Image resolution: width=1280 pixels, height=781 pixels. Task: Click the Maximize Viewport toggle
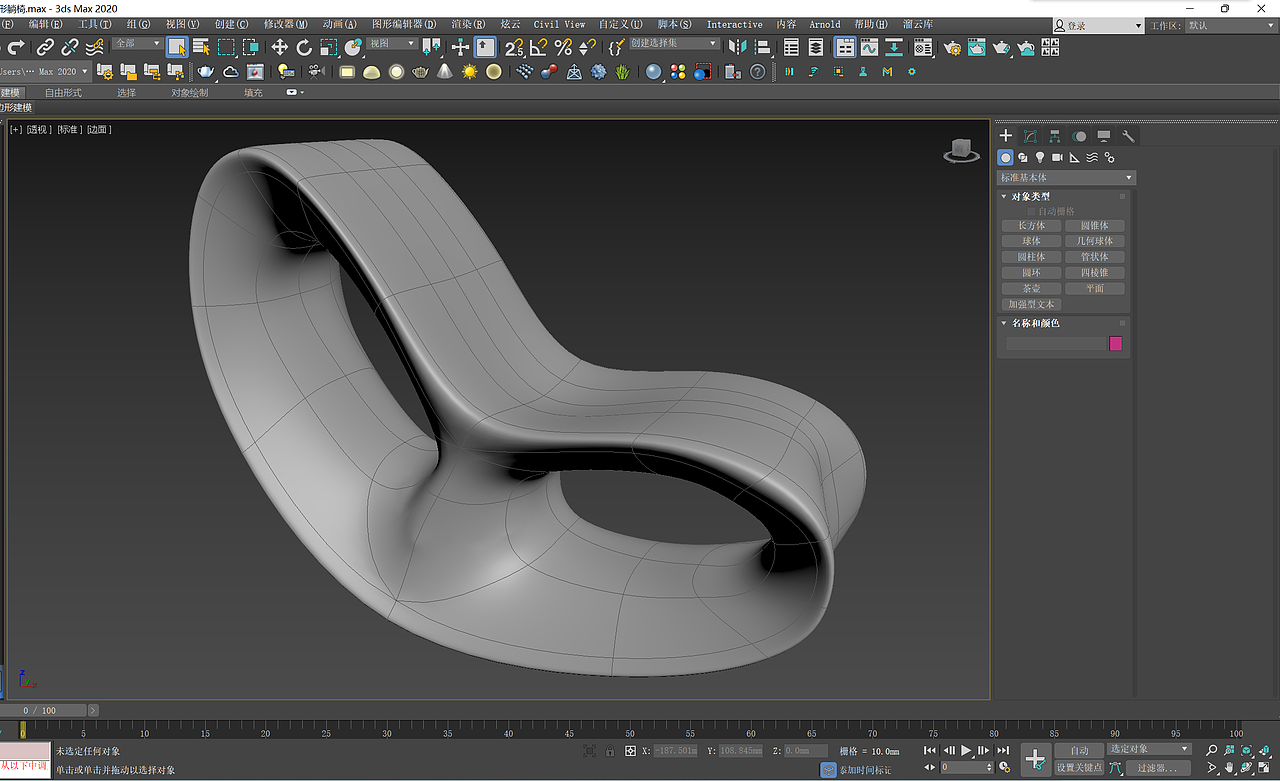1266,768
